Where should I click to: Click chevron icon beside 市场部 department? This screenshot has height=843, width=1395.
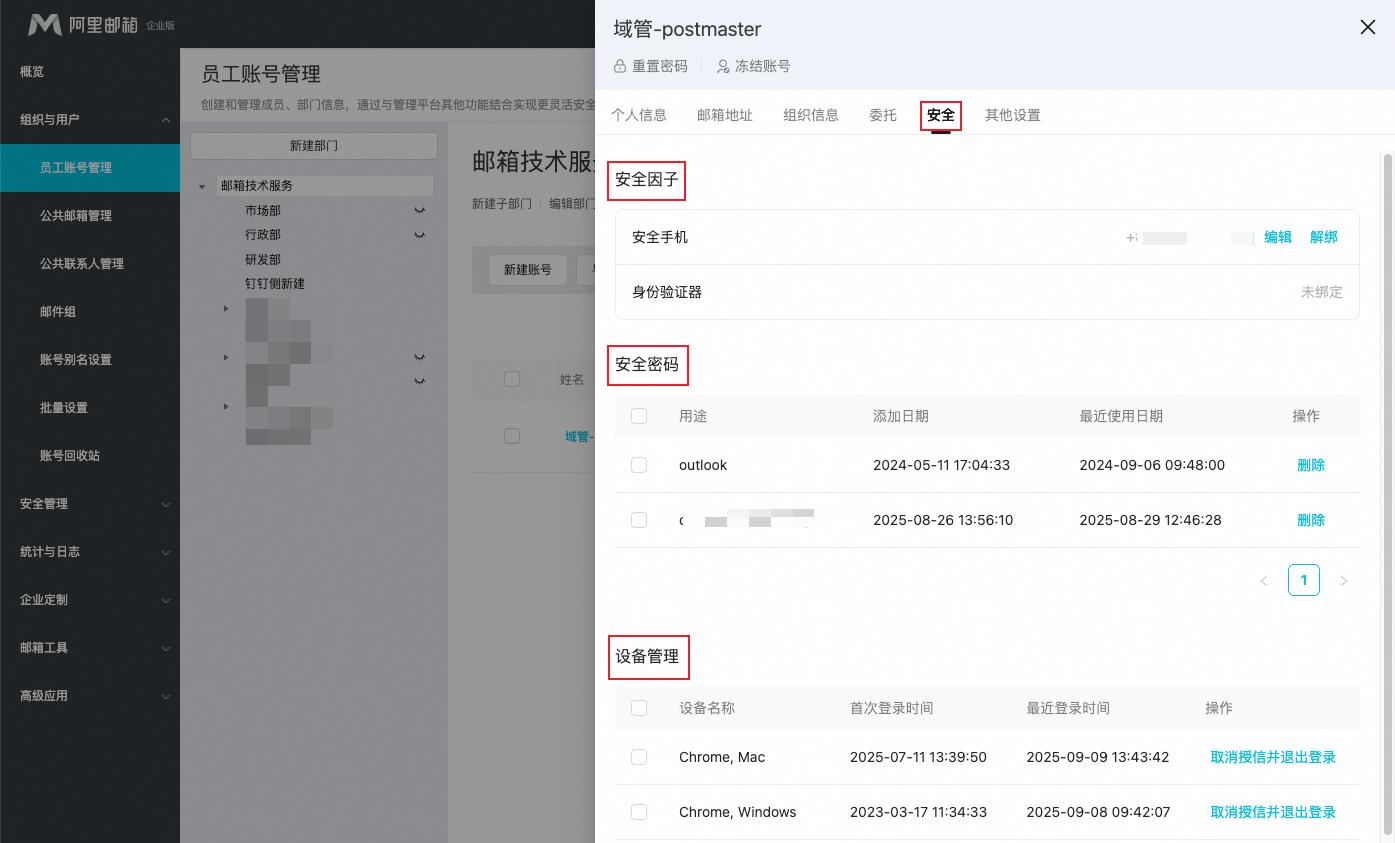pos(420,211)
